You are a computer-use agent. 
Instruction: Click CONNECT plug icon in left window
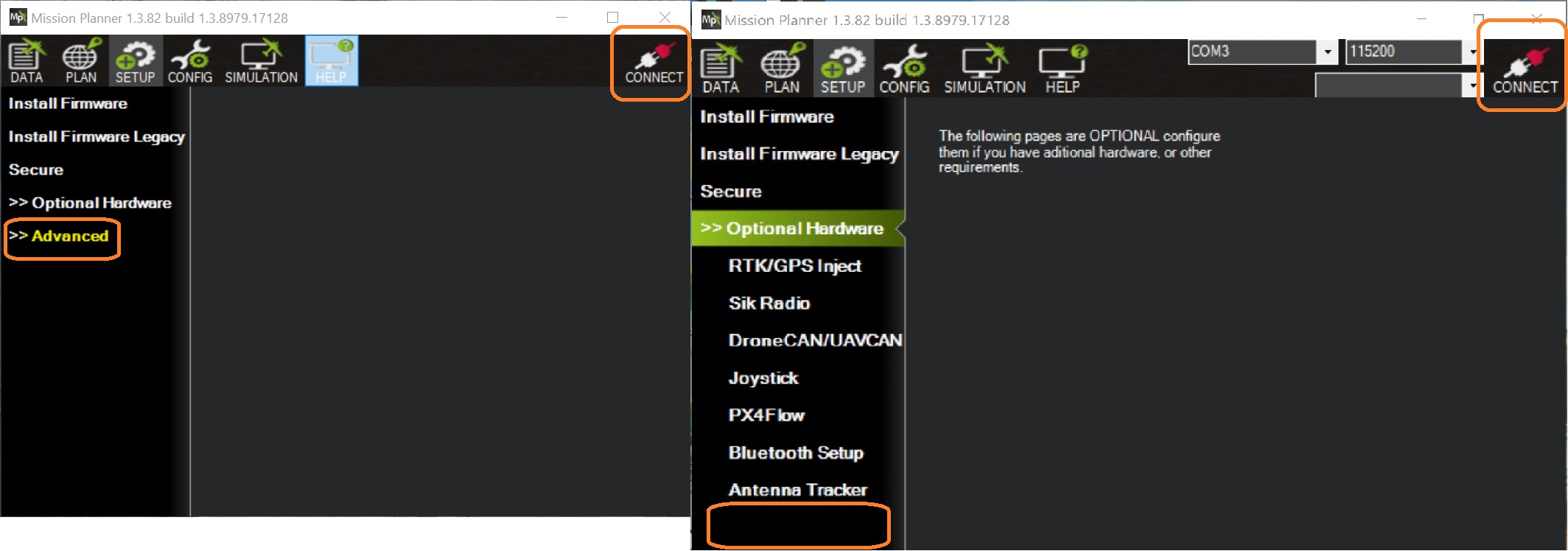point(654,63)
